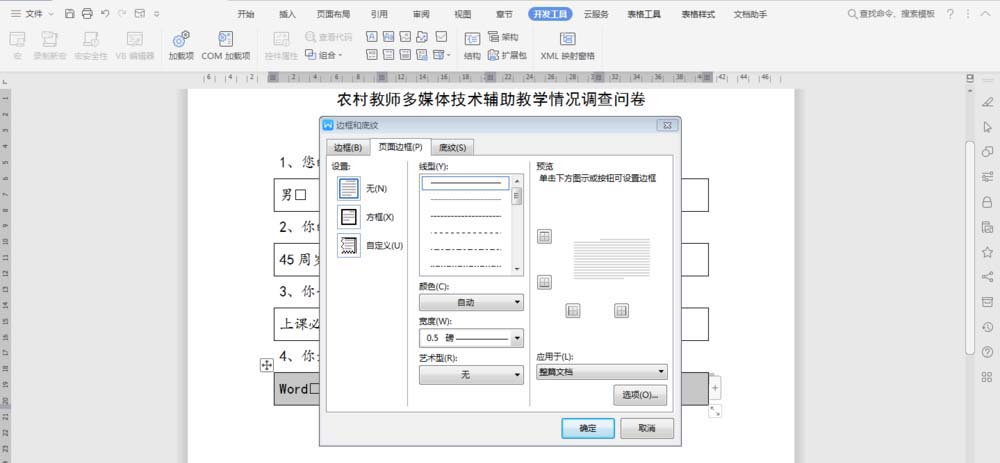This screenshot has height=463, width=1000.
Task: Click the Save icon in quick access toolbar
Action: pos(70,13)
